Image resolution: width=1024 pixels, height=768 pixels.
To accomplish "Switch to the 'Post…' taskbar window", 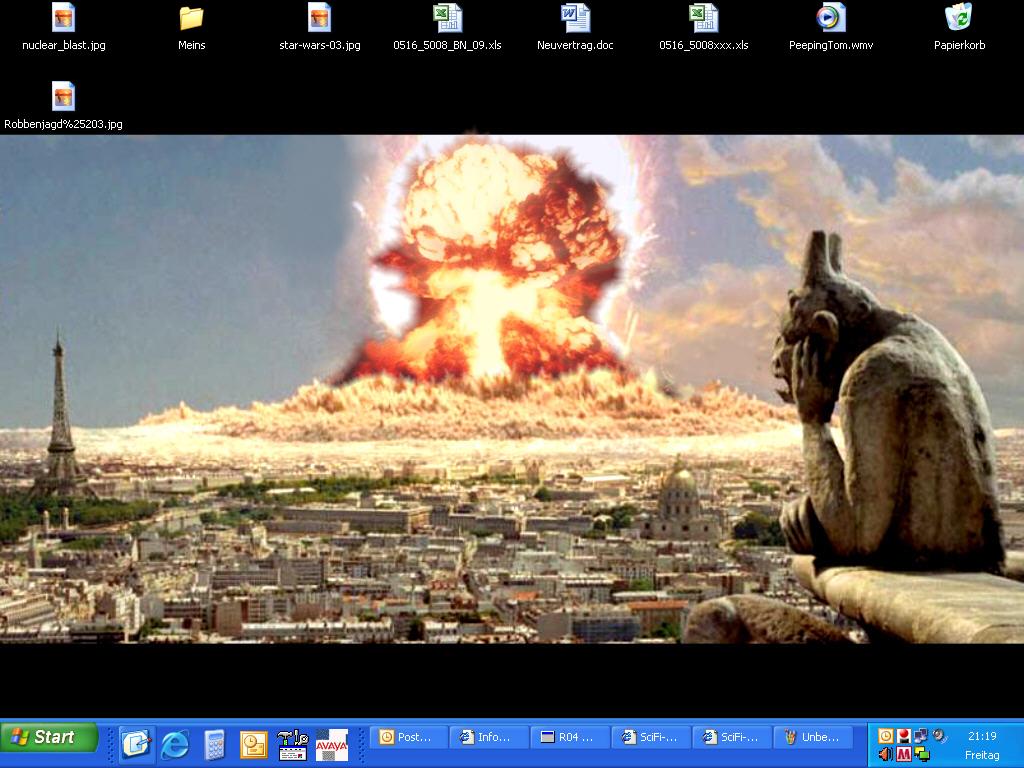I will (x=408, y=737).
